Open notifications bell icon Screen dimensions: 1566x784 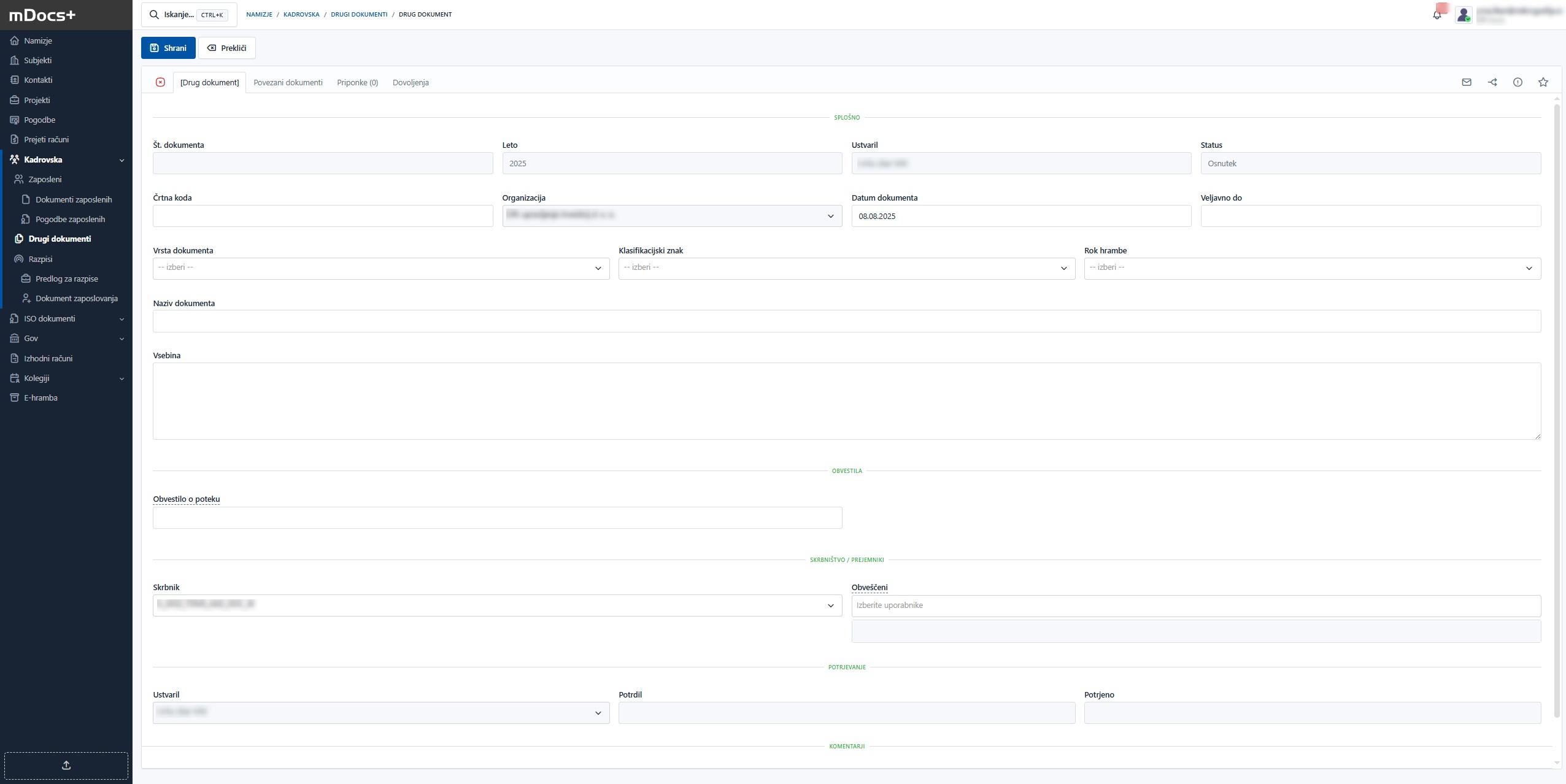click(x=1437, y=15)
